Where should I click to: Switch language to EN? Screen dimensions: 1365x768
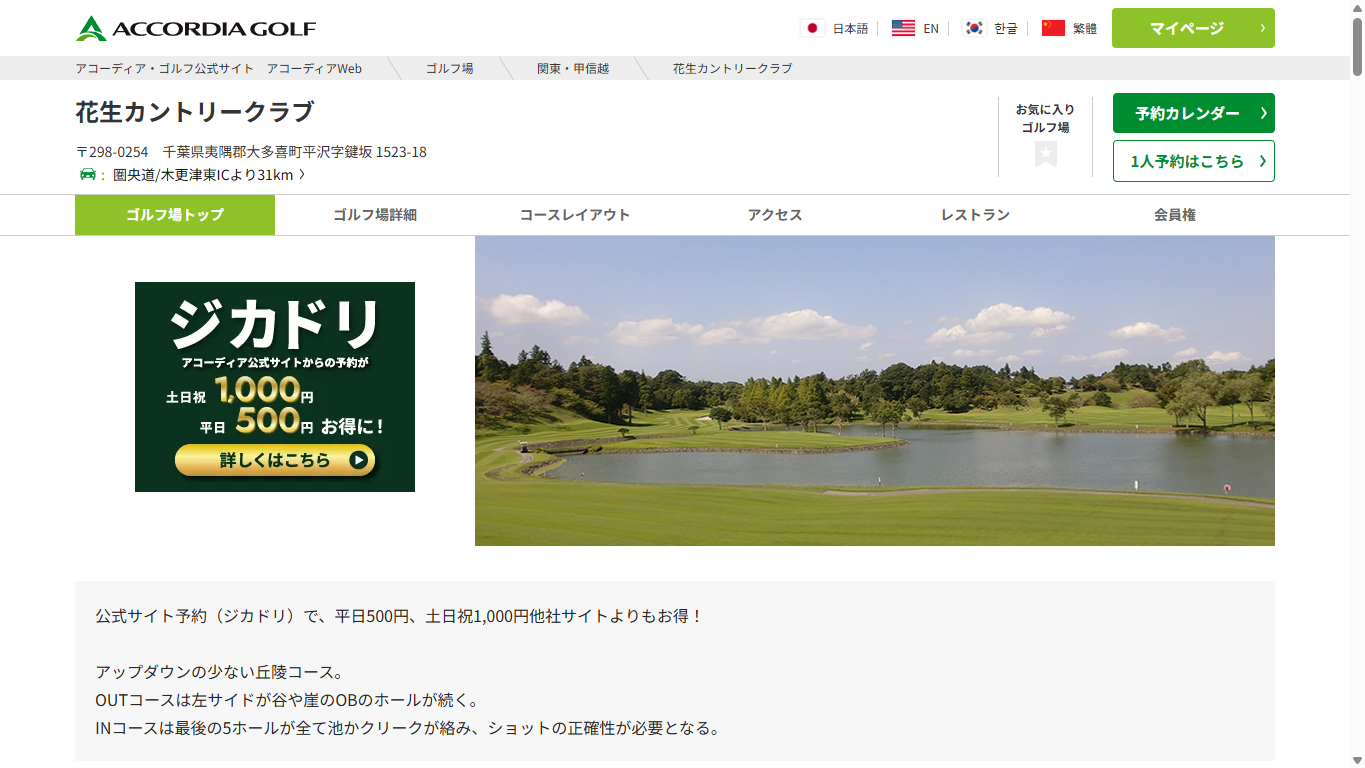pyautogui.click(x=931, y=28)
